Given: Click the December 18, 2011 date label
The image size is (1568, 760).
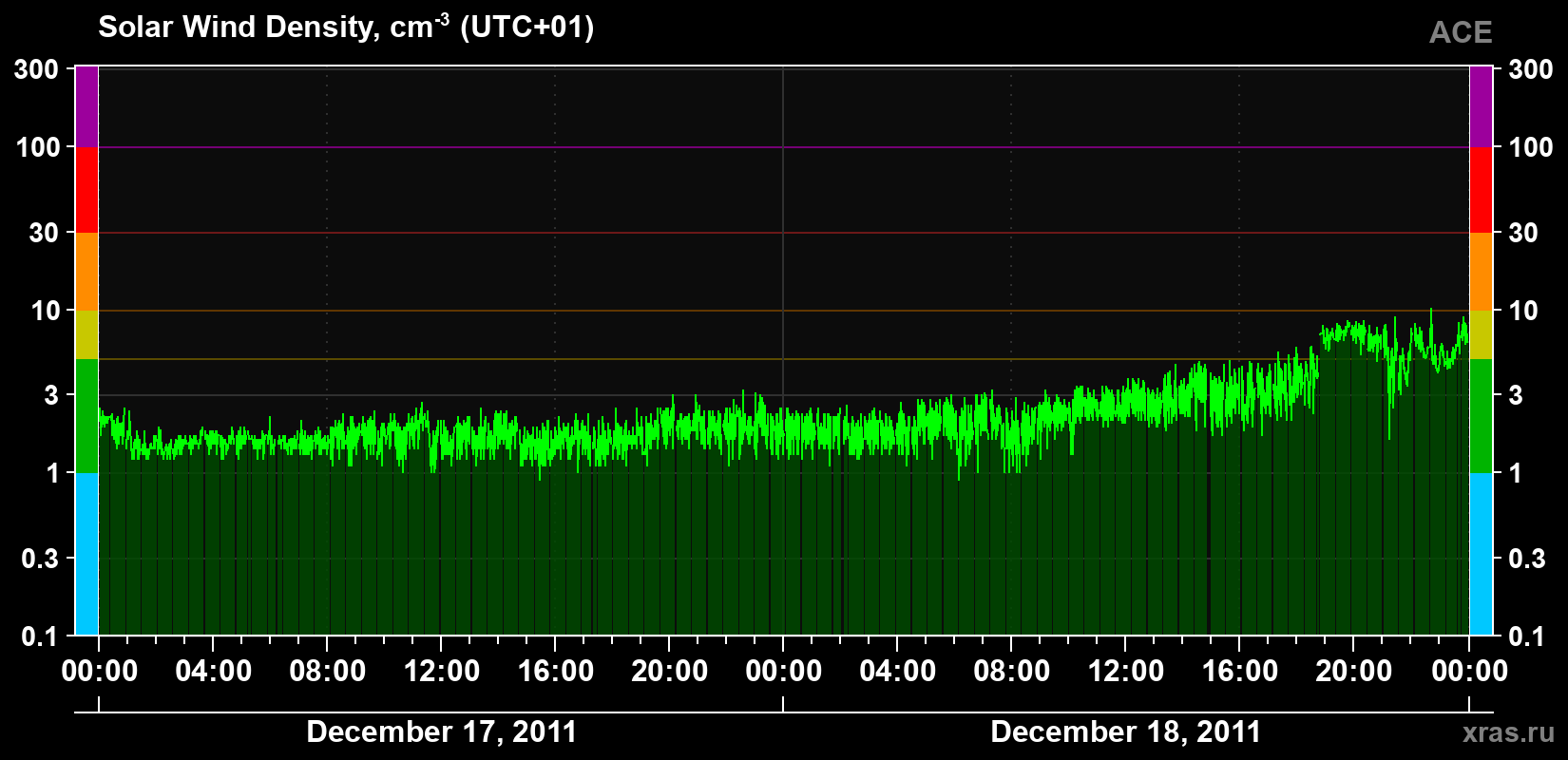Looking at the screenshot, I should tap(1126, 732).
